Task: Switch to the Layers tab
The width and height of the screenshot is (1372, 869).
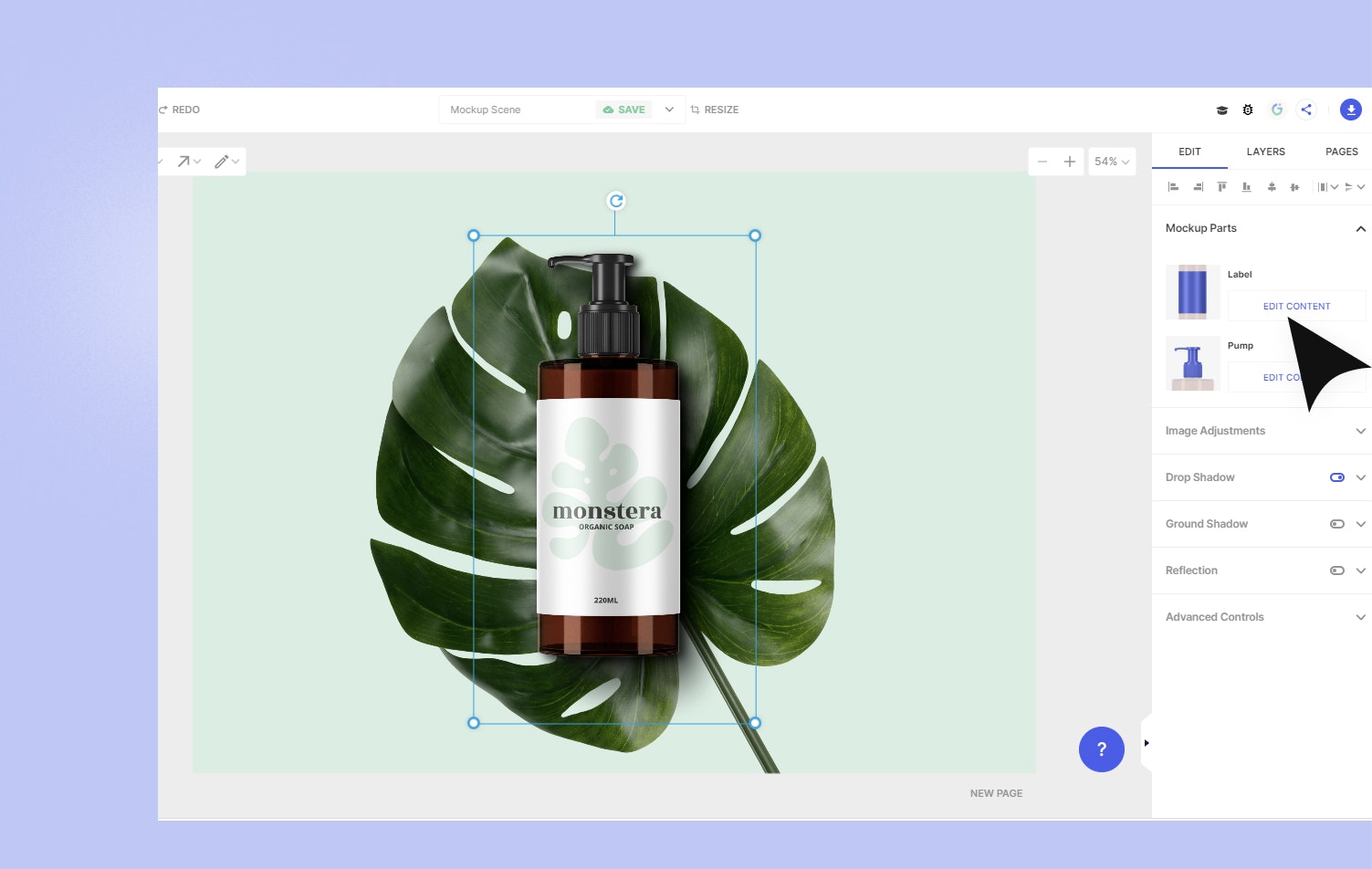Action: tap(1265, 152)
